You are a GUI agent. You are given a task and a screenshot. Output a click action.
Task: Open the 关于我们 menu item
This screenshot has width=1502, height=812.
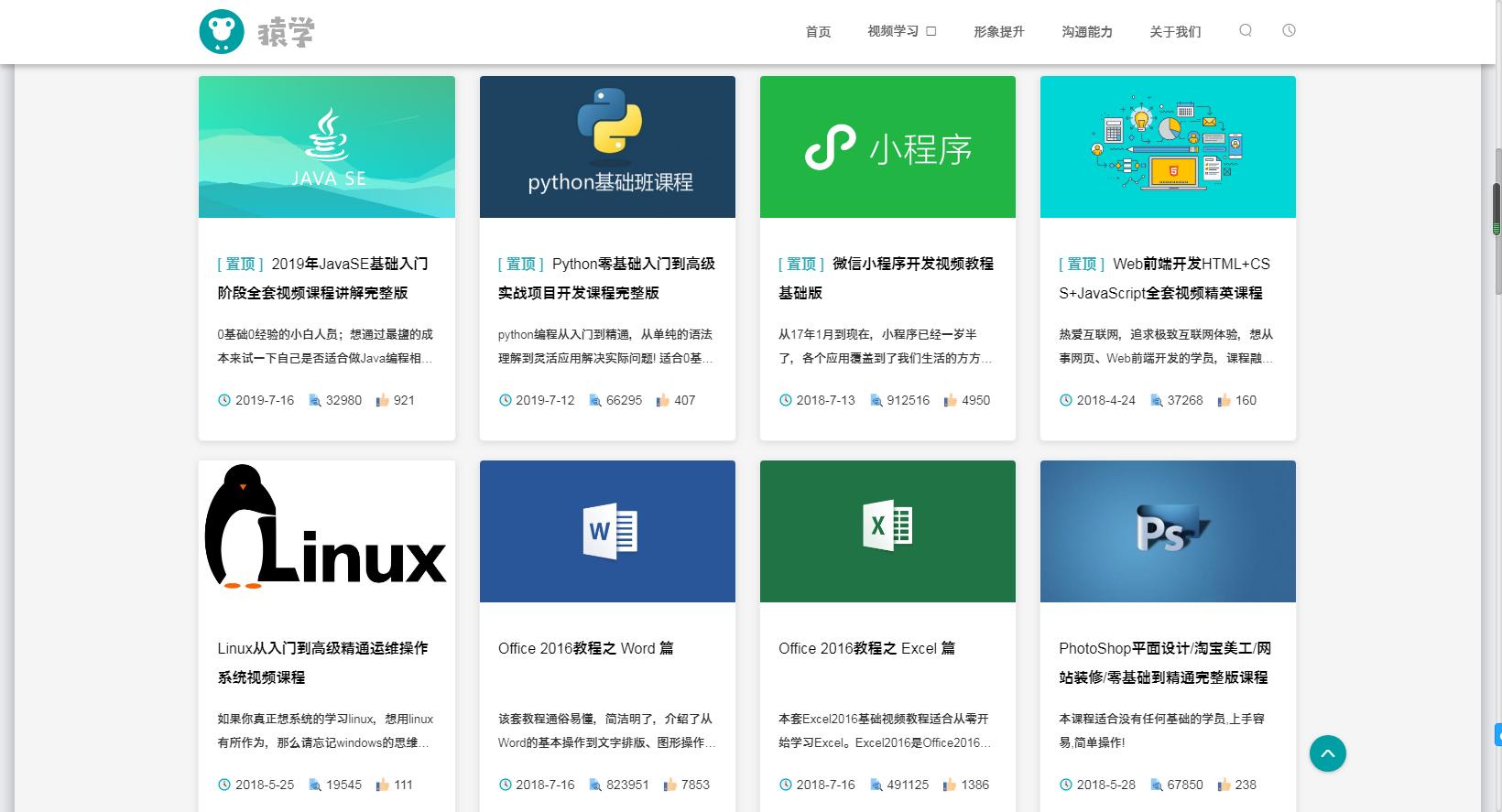tap(1175, 31)
